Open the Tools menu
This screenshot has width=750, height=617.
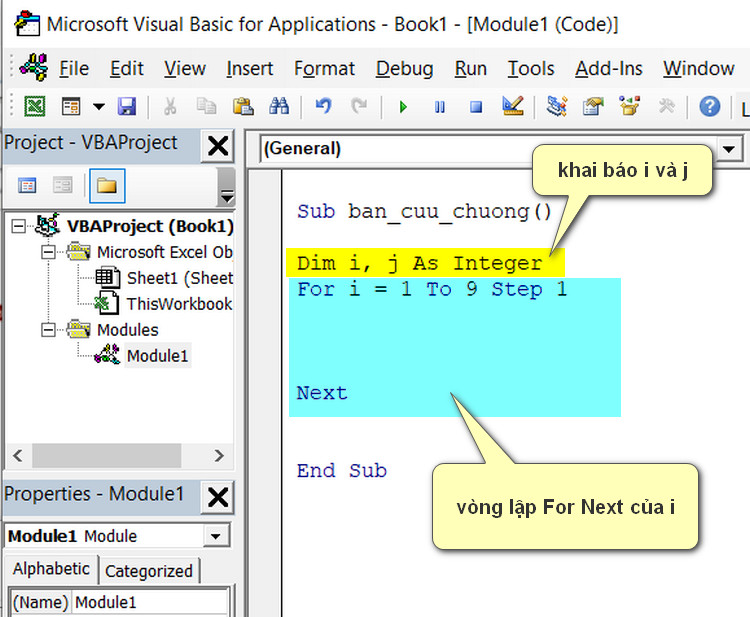click(x=530, y=68)
